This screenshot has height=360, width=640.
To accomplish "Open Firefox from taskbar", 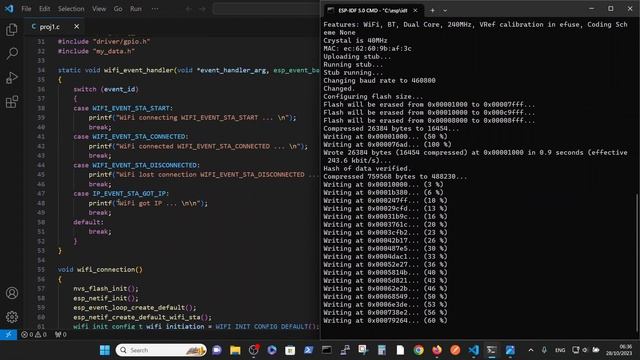I will [437, 350].
